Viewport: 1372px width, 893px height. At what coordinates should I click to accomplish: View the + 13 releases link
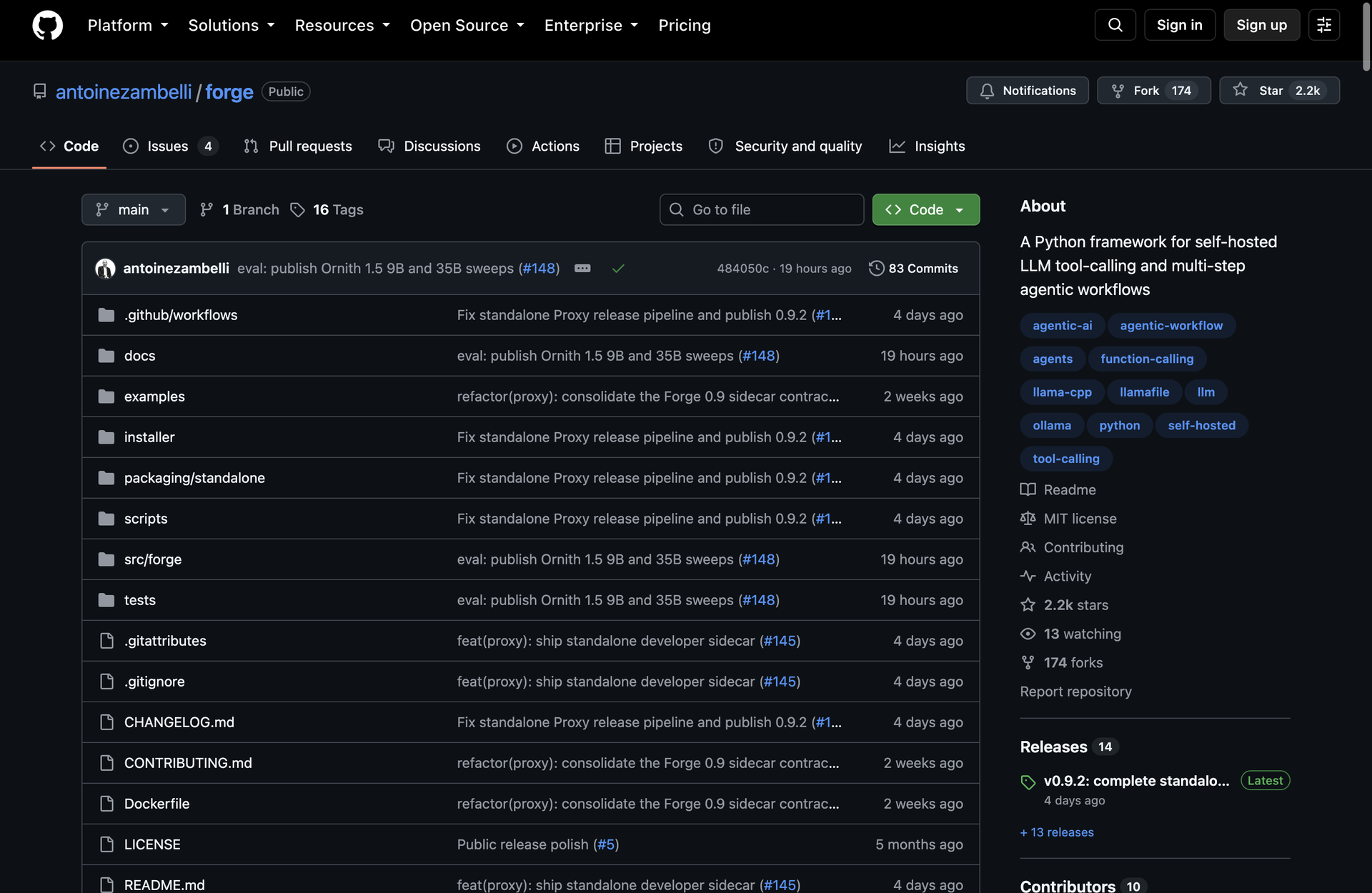pos(1057,832)
